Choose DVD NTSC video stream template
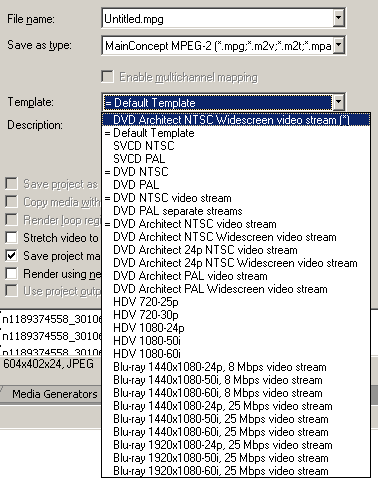378x480 pixels. pyautogui.click(x=236, y=198)
